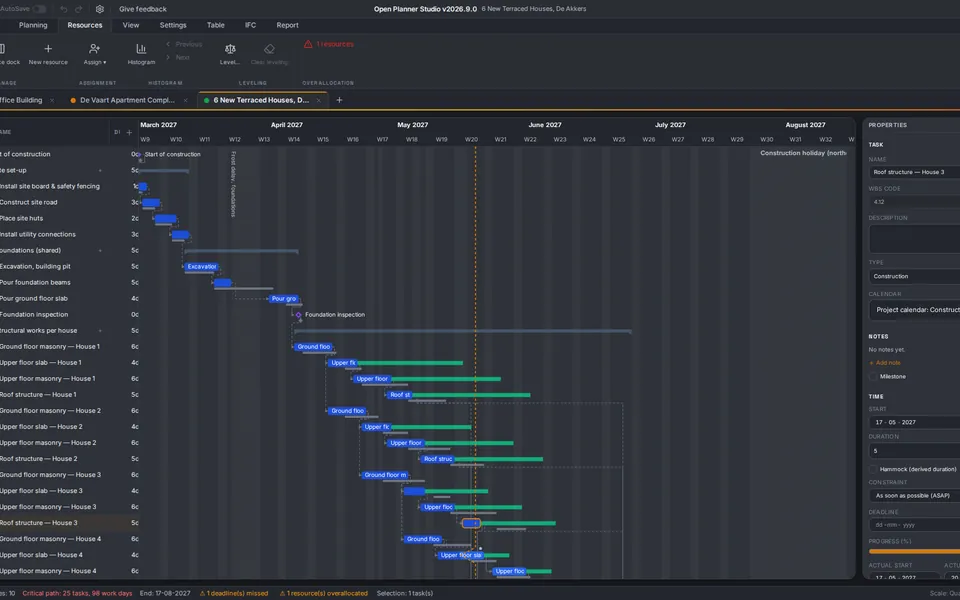Toggle the AutoSave switch
The width and height of the screenshot is (960, 600).
coord(39,9)
